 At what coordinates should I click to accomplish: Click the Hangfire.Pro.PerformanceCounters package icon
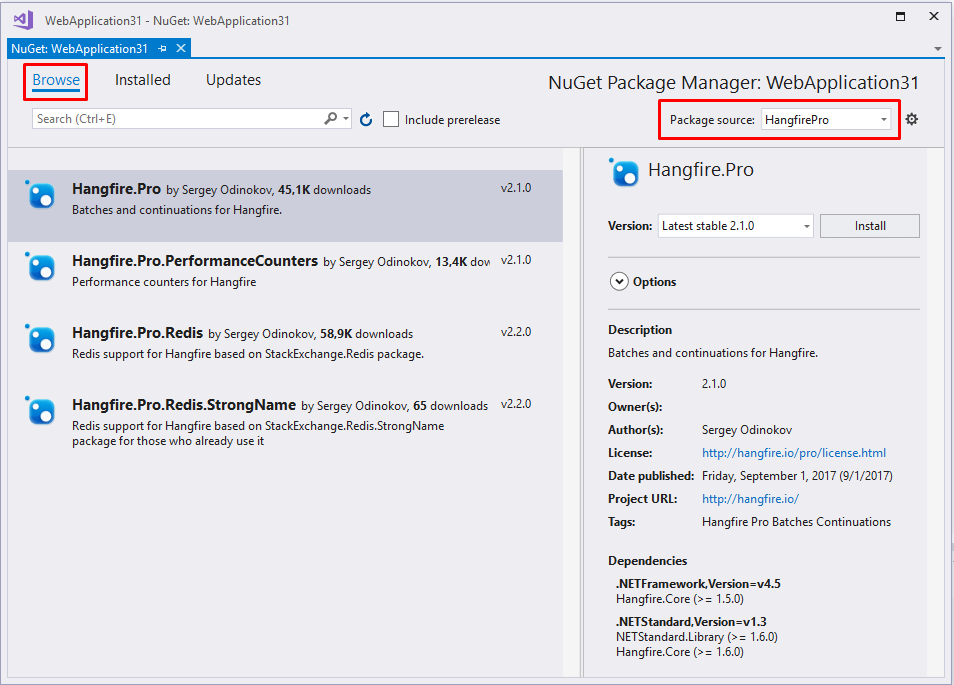pyautogui.click(x=41, y=267)
